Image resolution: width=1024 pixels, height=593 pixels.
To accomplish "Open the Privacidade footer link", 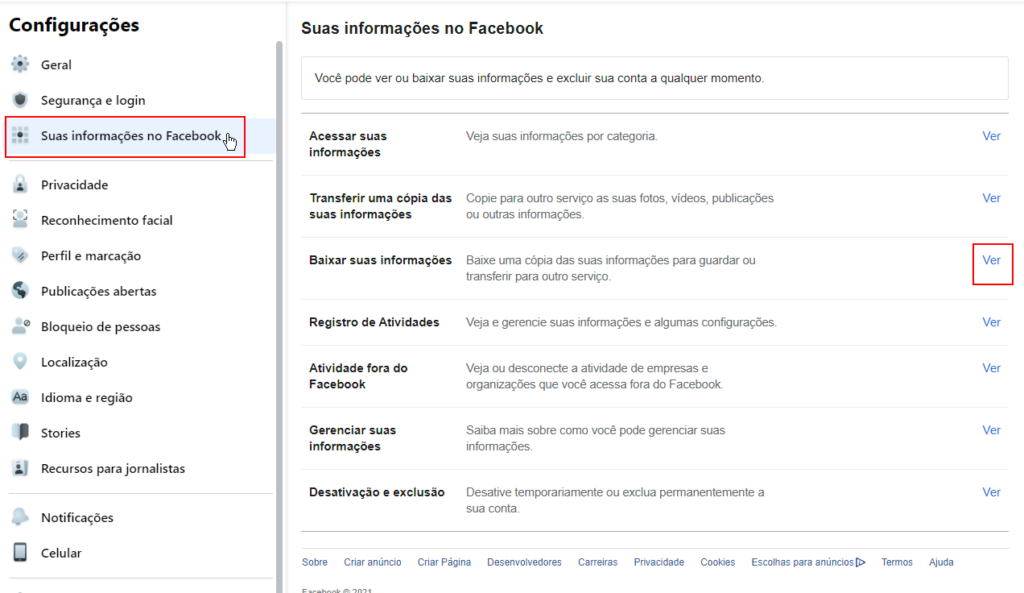I will [659, 562].
